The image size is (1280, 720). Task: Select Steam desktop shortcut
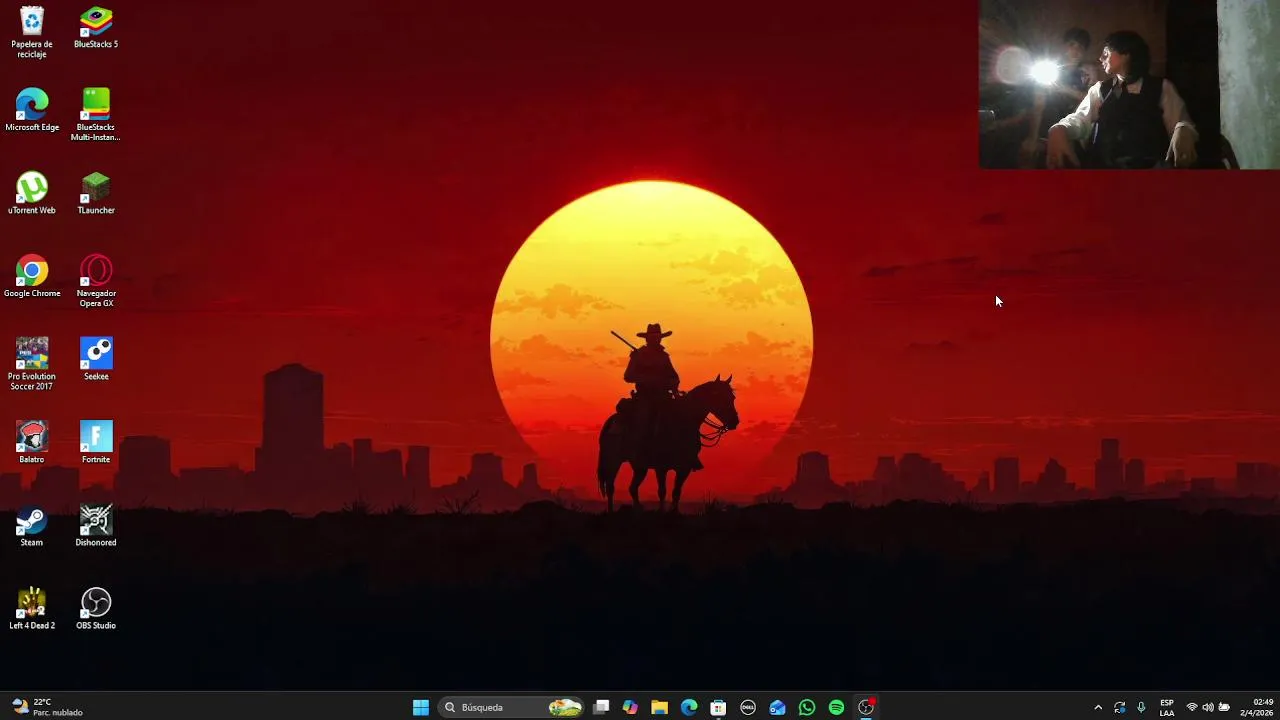32,526
